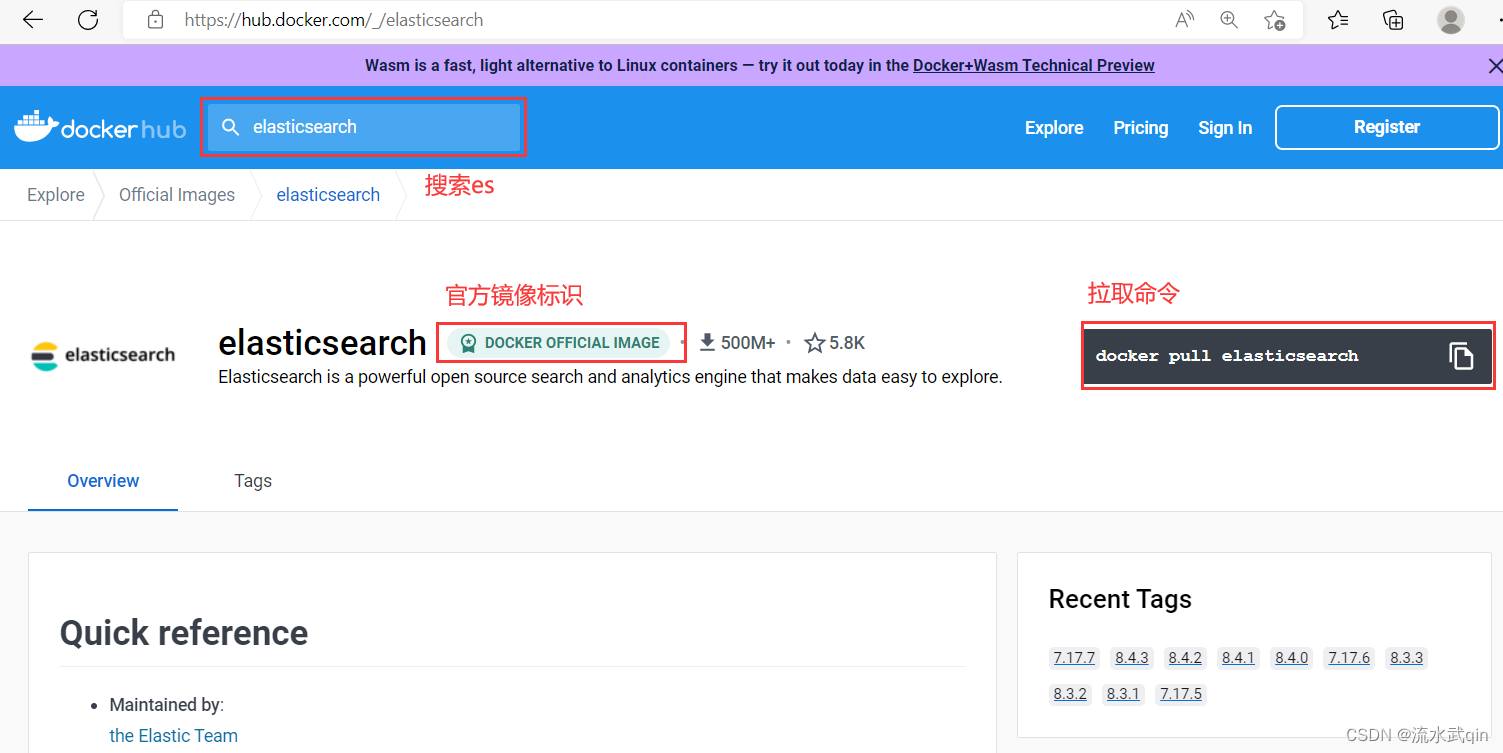Open Explore in the top navigation
1503x753 pixels.
pos(1054,128)
